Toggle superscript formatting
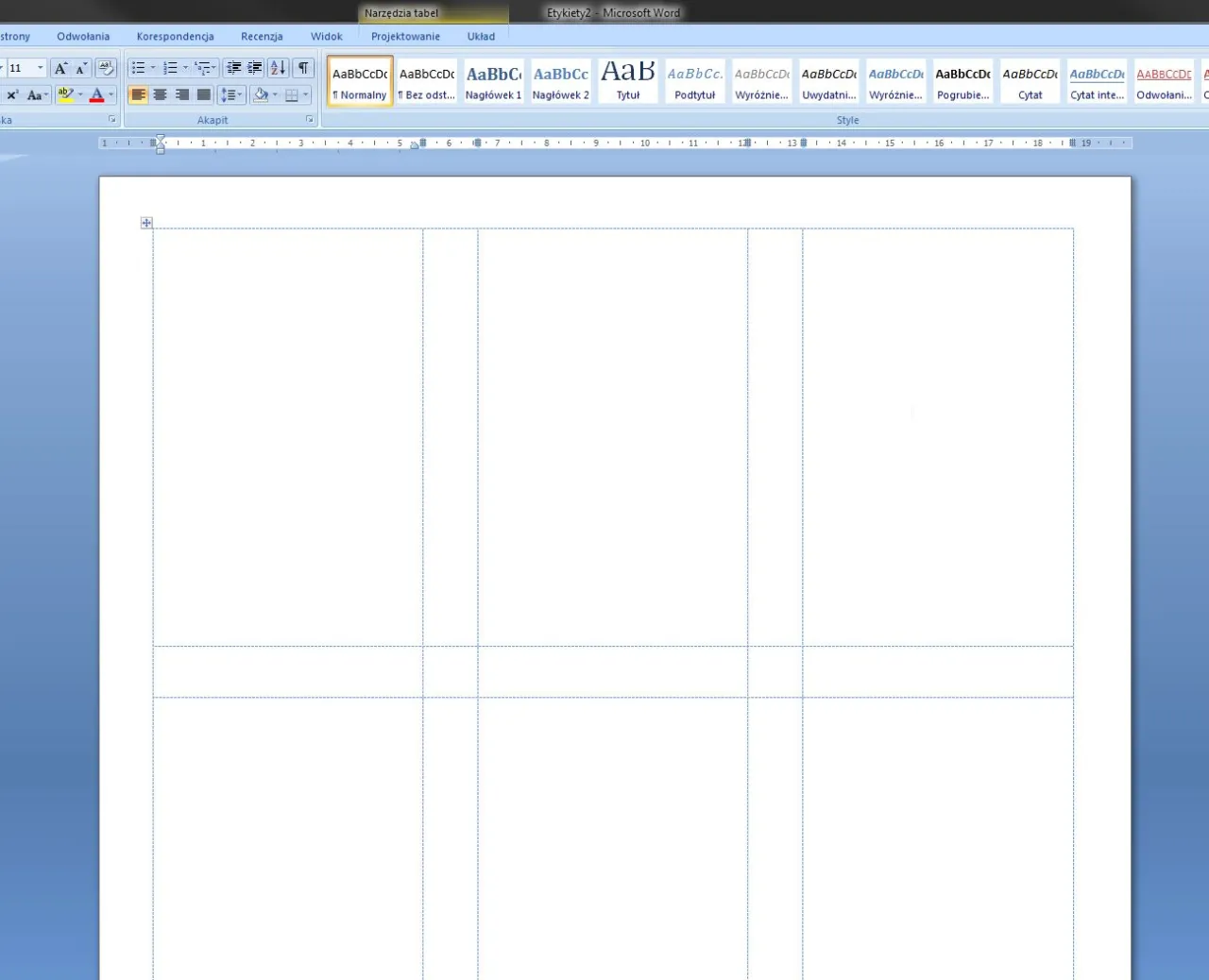1209x980 pixels. 12,95
